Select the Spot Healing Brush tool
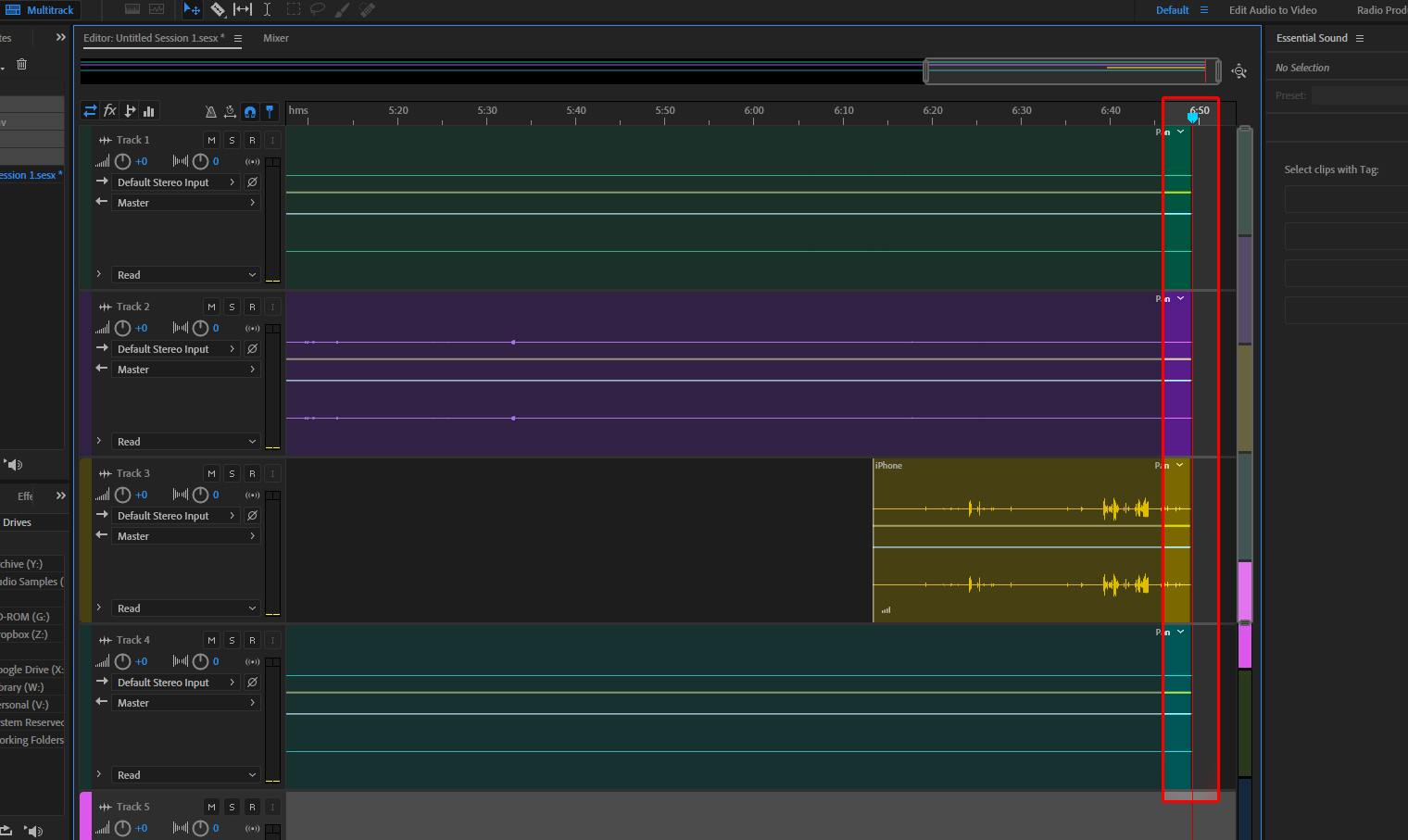Image resolution: width=1408 pixels, height=840 pixels. click(368, 9)
